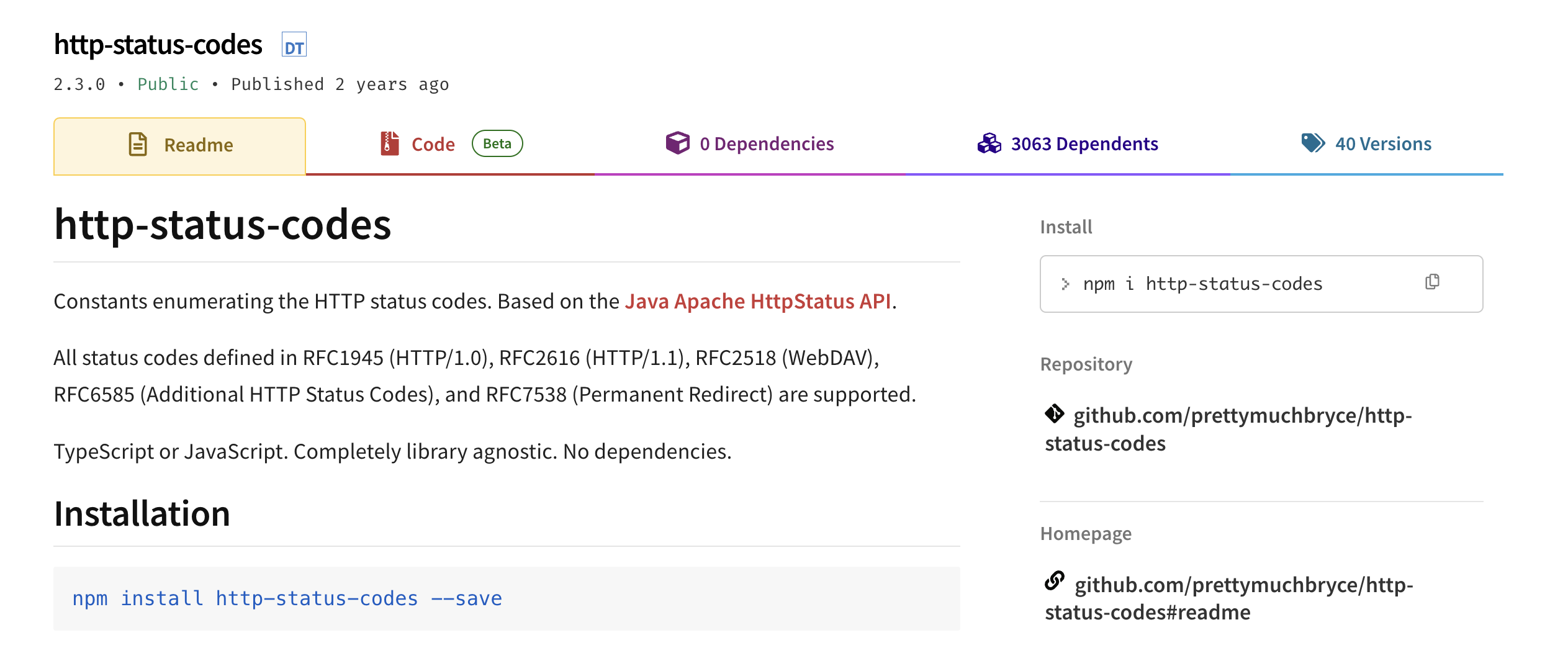Click the Dependents cubes icon
The width and height of the screenshot is (1568, 648).
click(x=989, y=143)
